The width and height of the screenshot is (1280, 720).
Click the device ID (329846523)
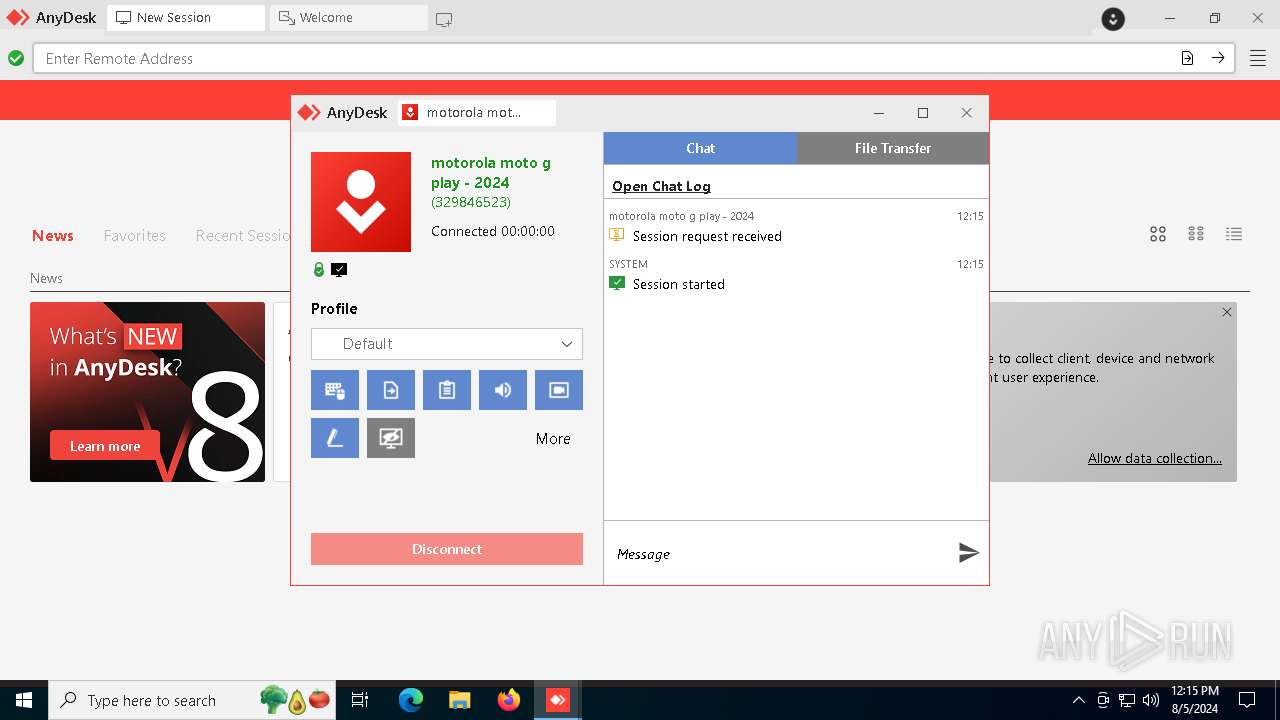point(471,202)
